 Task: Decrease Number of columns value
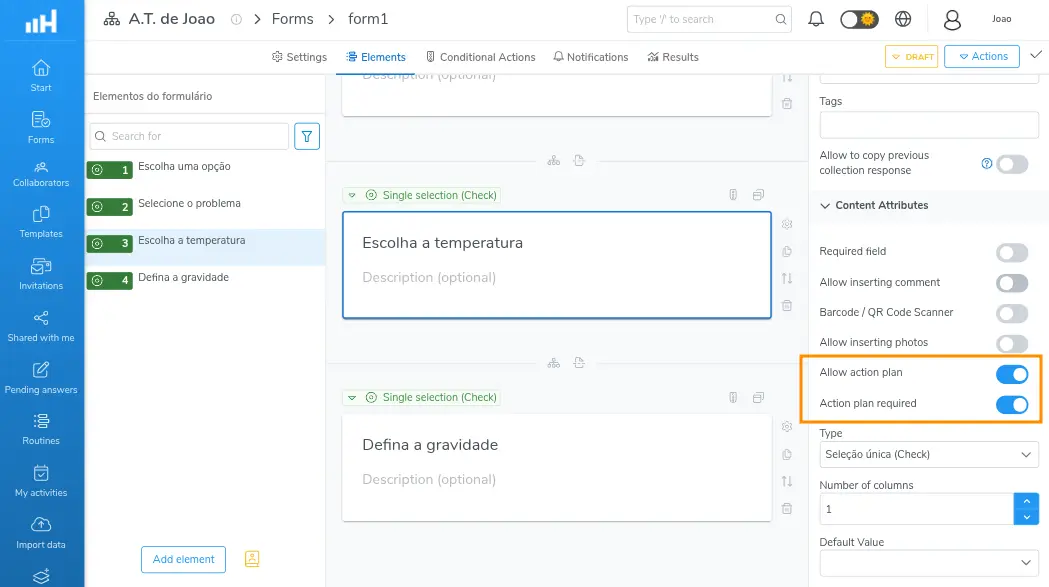click(1026, 517)
